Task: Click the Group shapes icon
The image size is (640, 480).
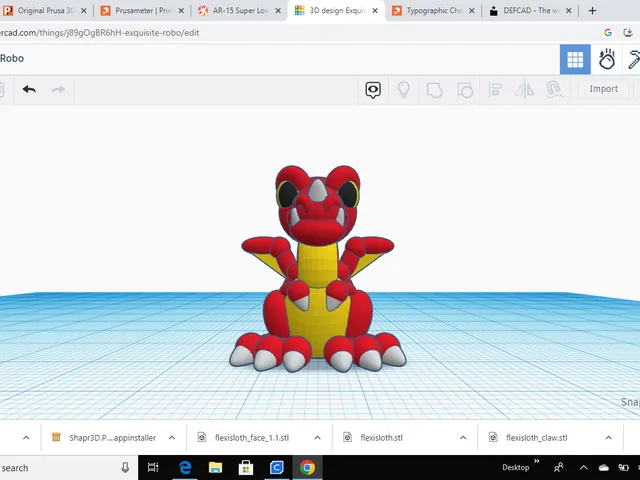Action: coord(434,90)
